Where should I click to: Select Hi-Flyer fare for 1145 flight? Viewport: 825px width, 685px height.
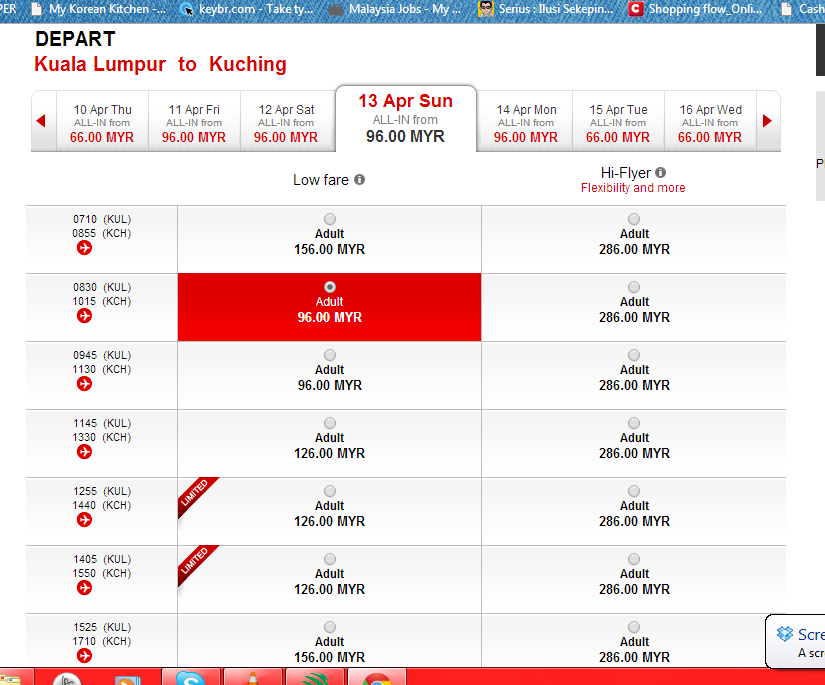[634, 423]
